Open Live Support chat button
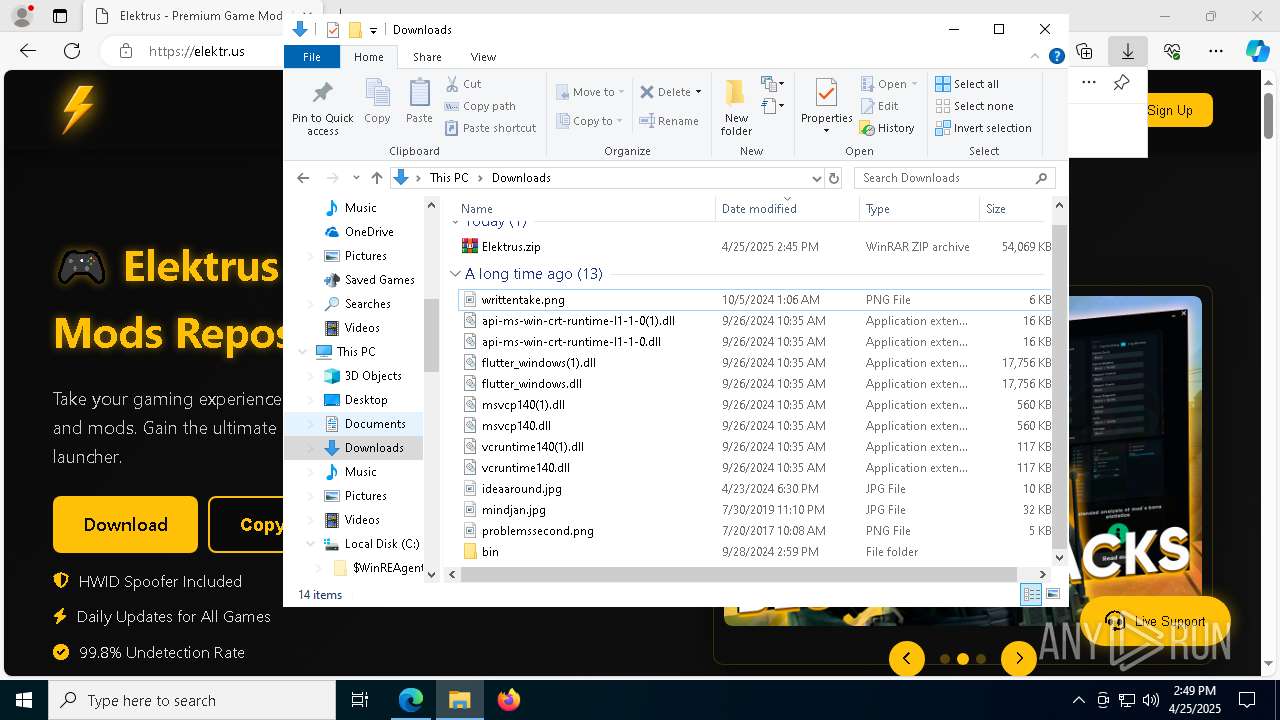Viewport: 1280px width, 720px height. 1154,621
